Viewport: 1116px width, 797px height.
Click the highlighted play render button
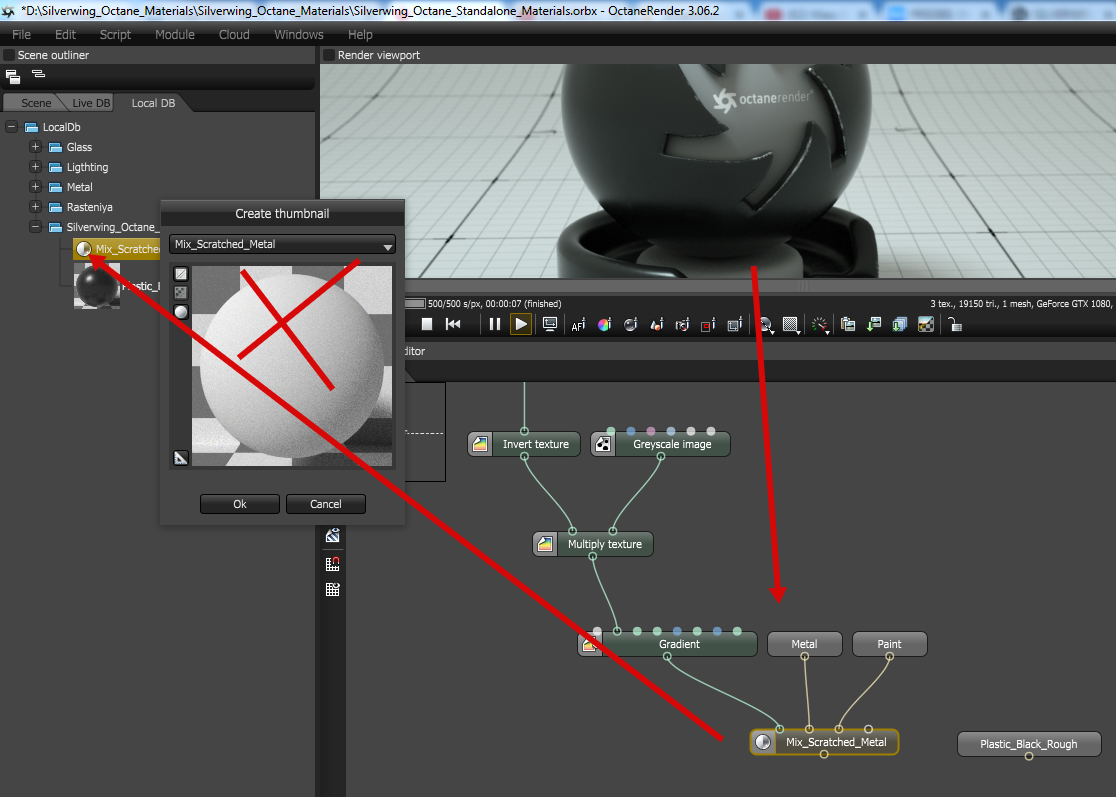click(521, 324)
